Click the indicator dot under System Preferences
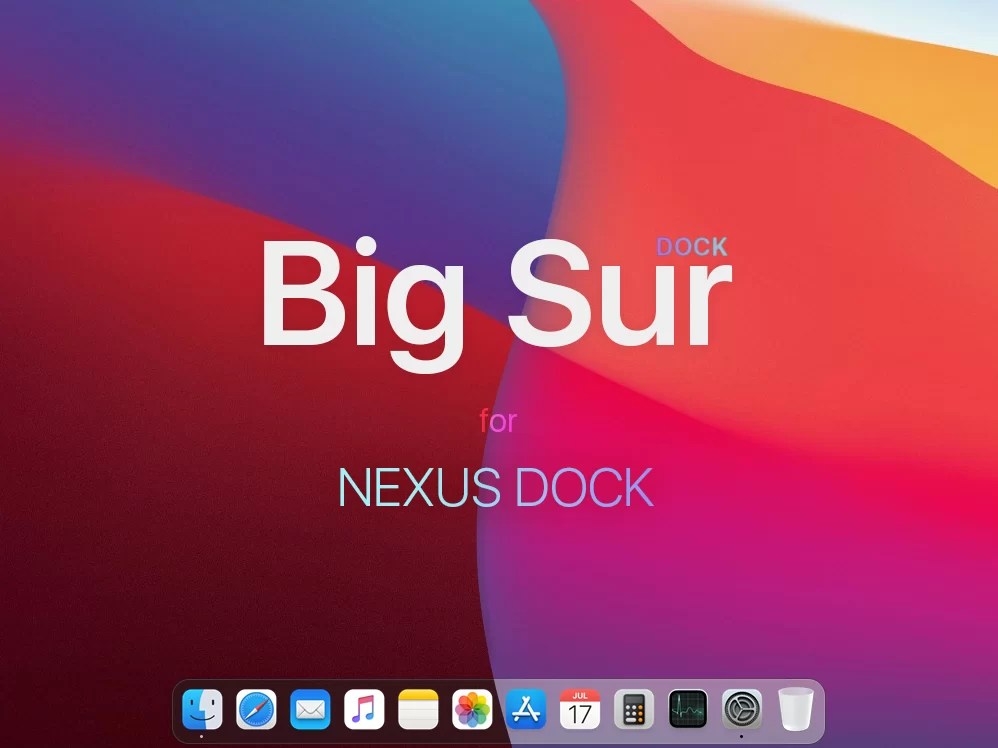Screen dimensions: 998x748 click(741, 737)
